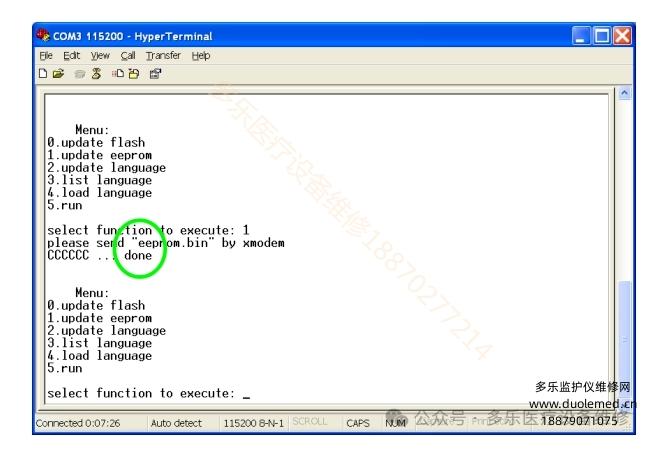Click the Auto detect status bar field
Image resolution: width=658 pixels, height=454 pixels.
(176, 423)
